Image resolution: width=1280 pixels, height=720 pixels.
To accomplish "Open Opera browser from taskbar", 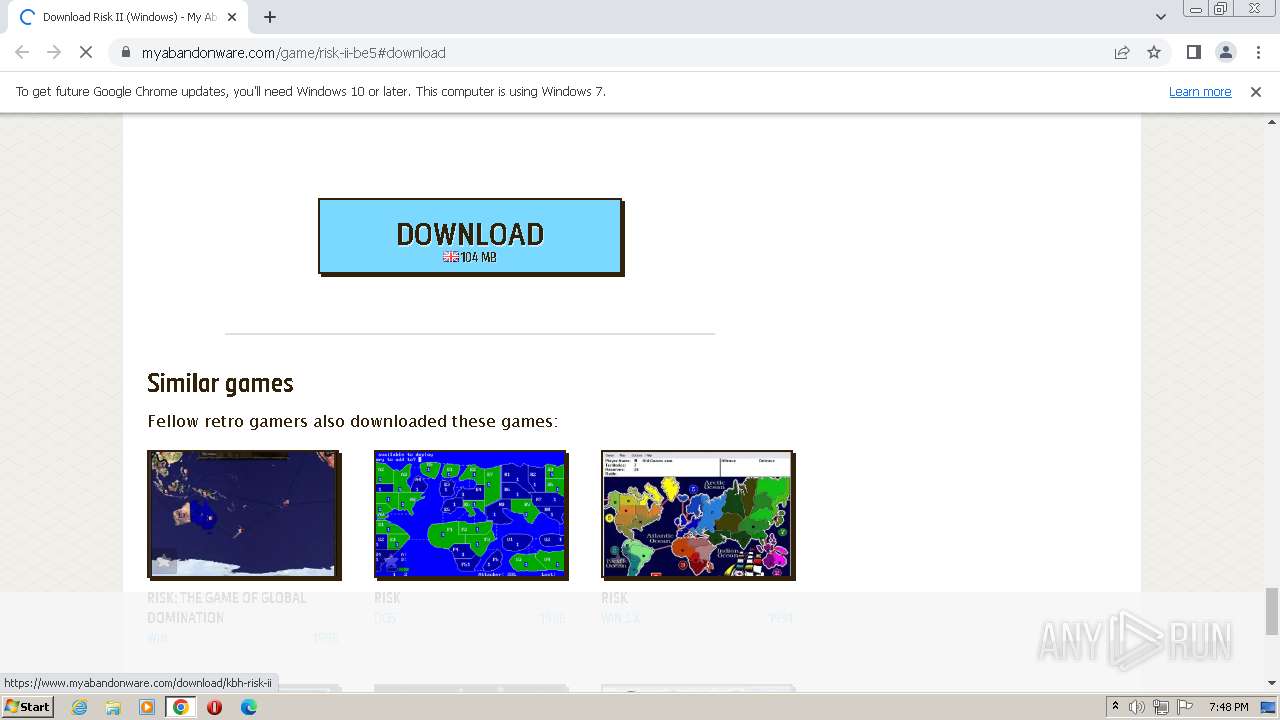I will pyautogui.click(x=214, y=707).
